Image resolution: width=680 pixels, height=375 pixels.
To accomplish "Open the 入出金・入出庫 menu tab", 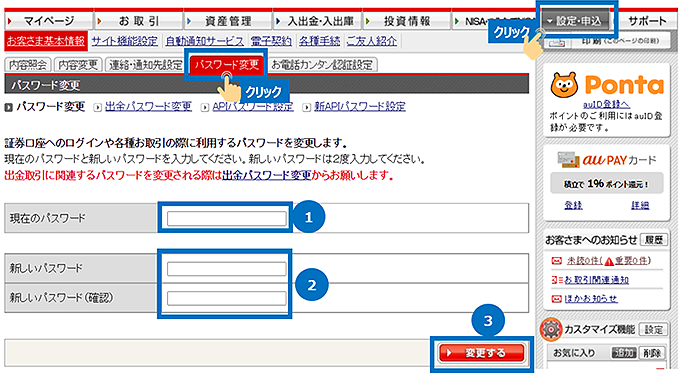I will (317, 21).
